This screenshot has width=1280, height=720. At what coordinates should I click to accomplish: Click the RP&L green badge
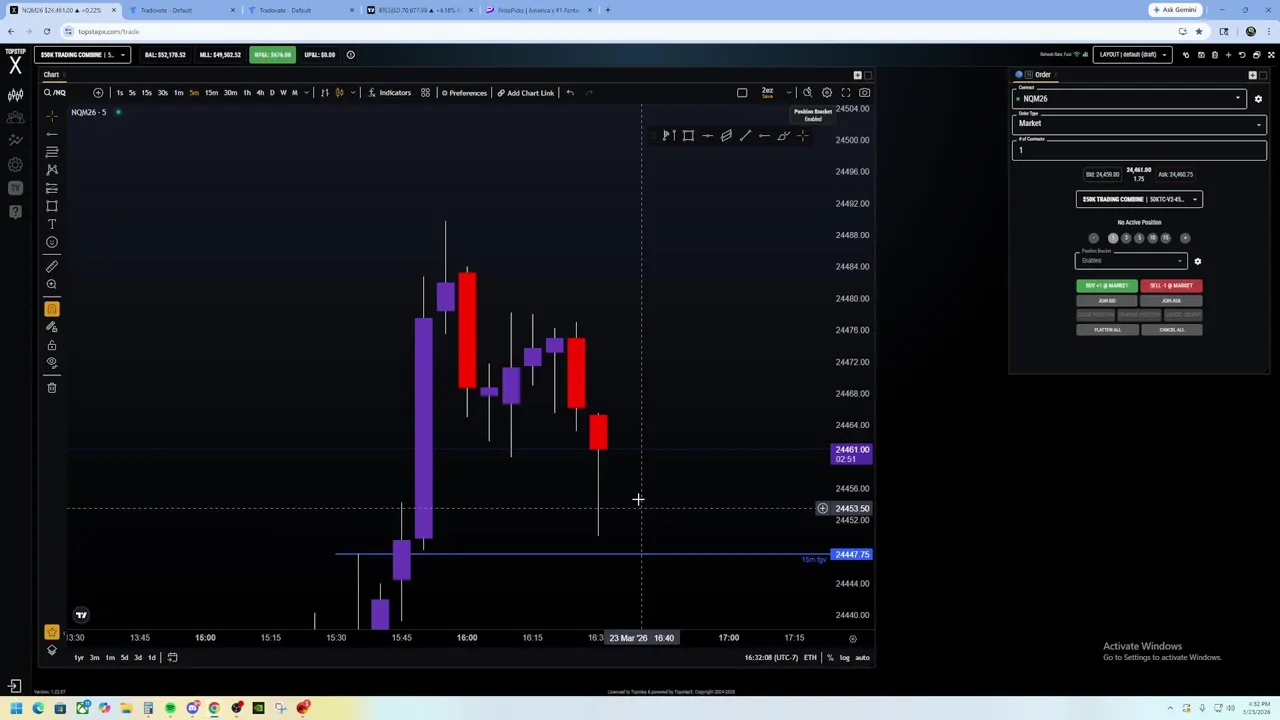pyautogui.click(x=272, y=55)
